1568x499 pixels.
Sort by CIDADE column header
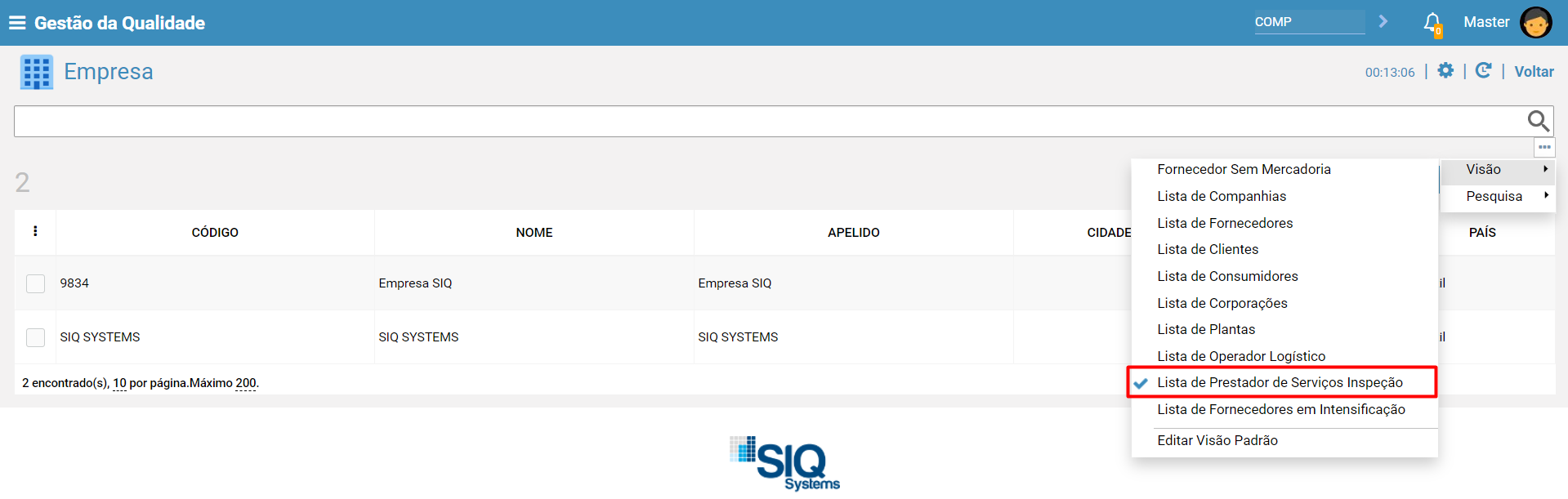coord(1109,233)
